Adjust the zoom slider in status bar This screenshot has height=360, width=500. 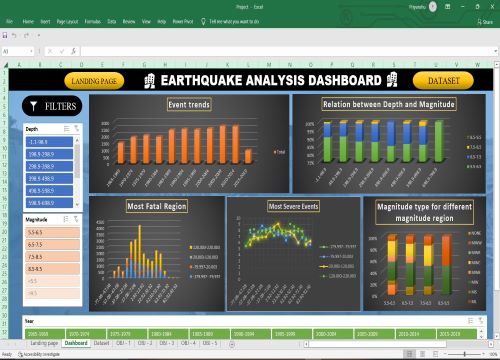tap(465, 354)
